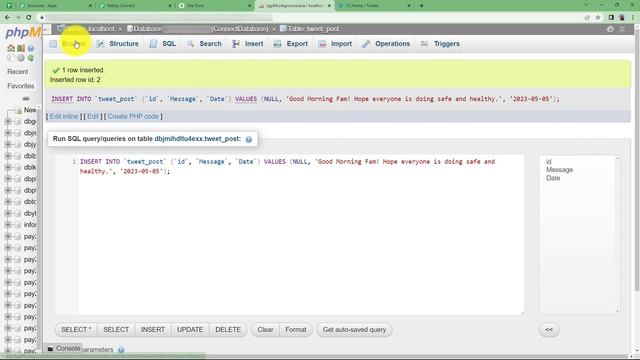Click Get auto-saved query button
Image resolution: width=640 pixels, height=360 pixels.
click(354, 330)
